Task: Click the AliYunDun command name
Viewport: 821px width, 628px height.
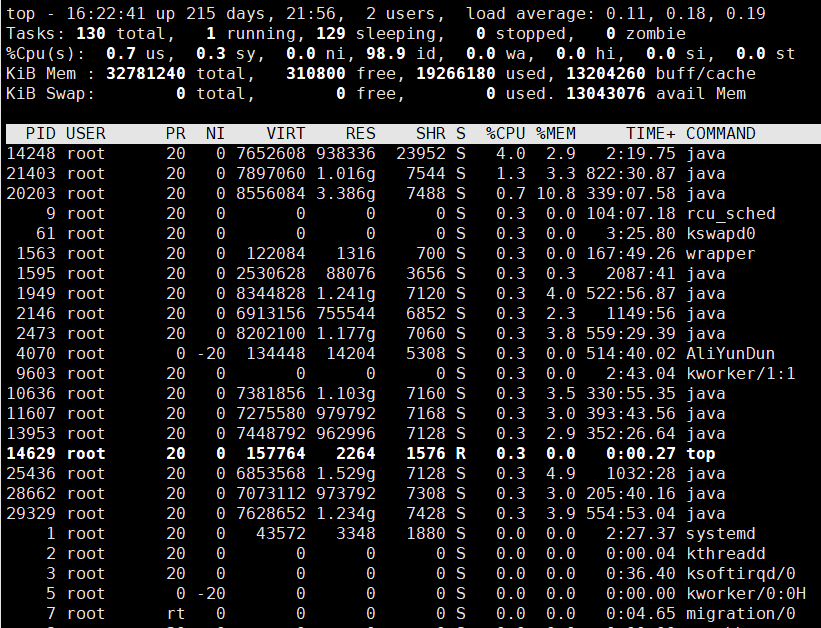Action: (730, 354)
